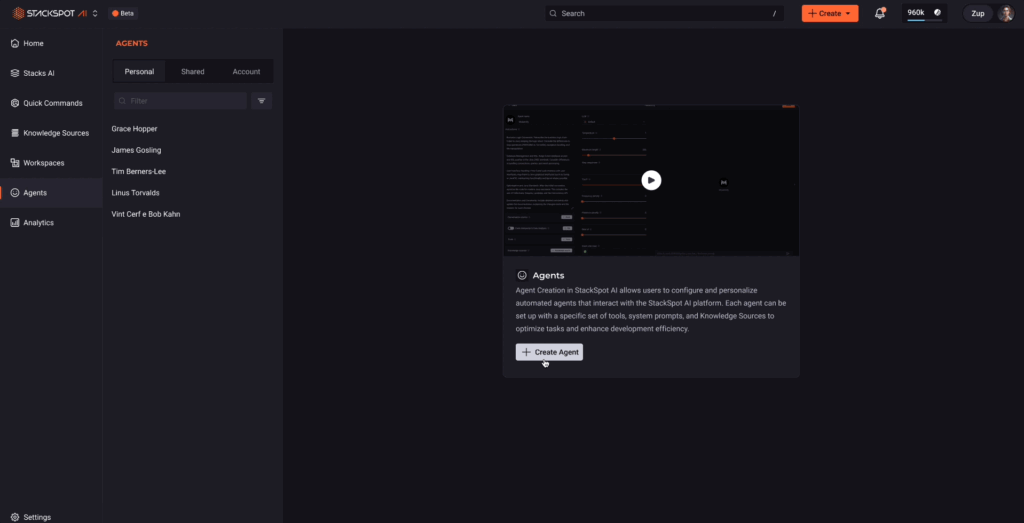Click the Beta badge

[x=123, y=13]
